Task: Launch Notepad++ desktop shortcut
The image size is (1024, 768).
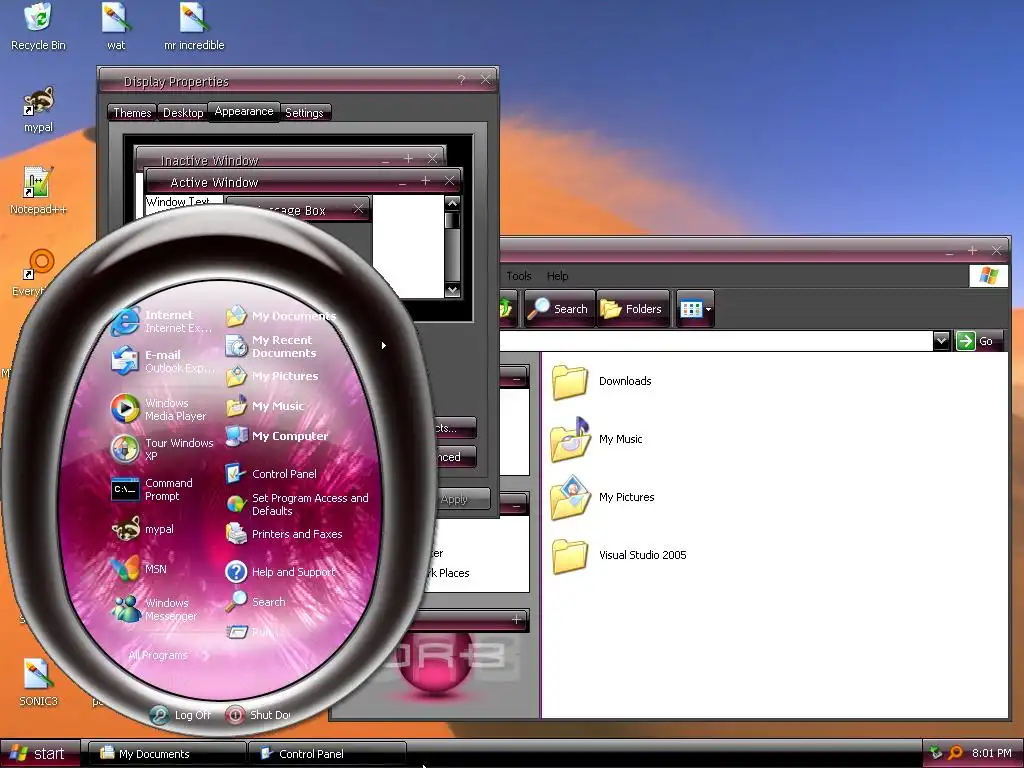Action: pyautogui.click(x=38, y=191)
